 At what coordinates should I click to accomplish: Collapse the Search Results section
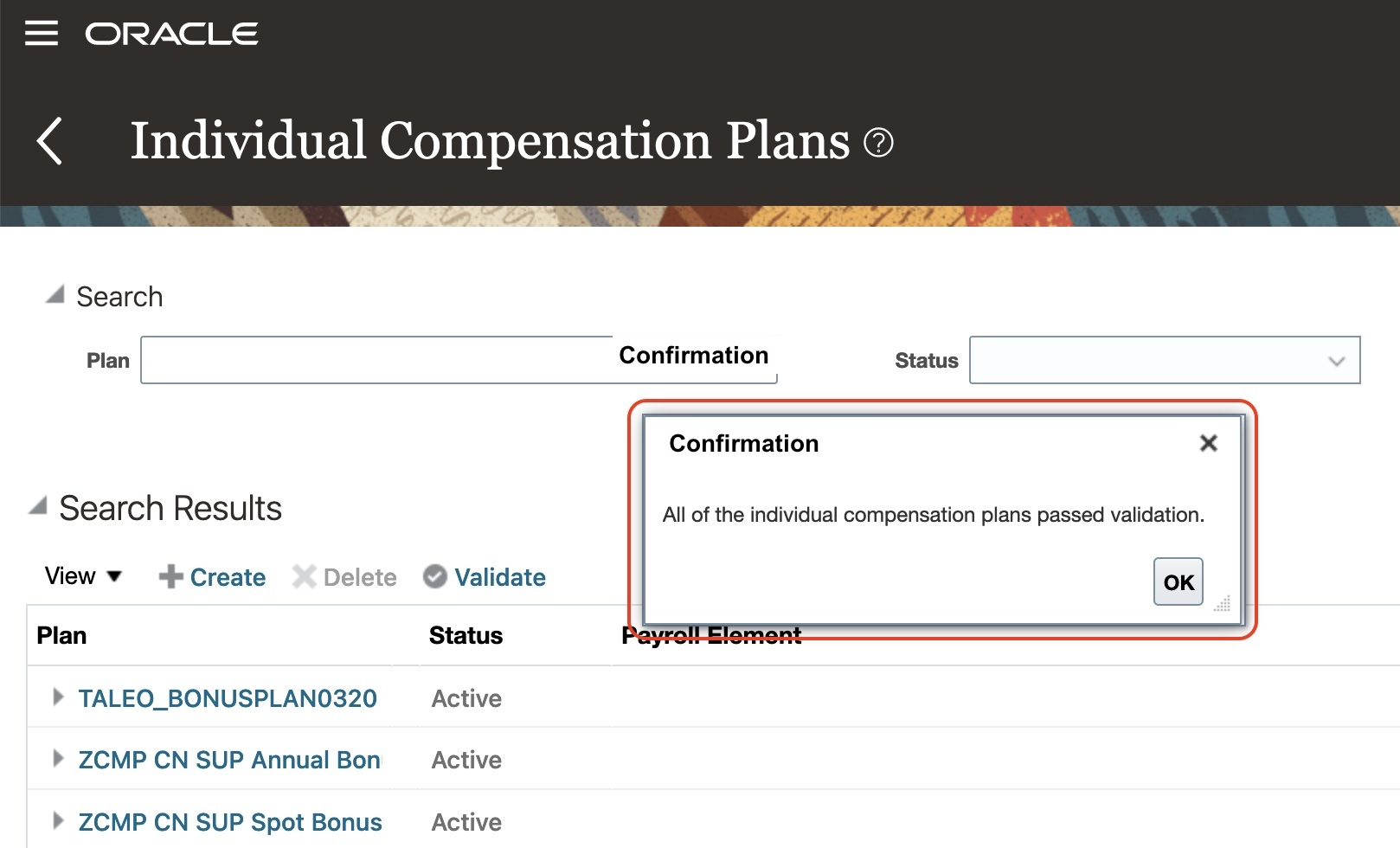click(38, 505)
